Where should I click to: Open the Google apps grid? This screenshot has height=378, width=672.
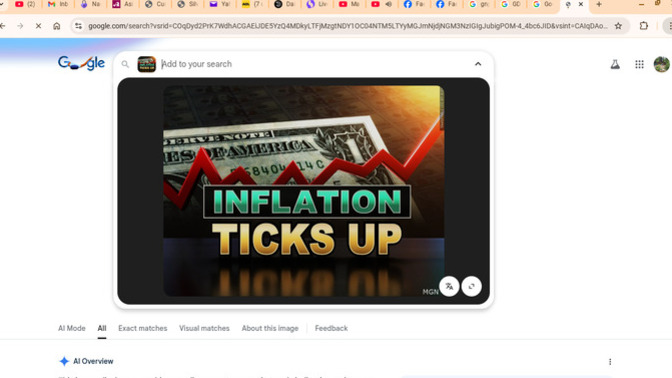[x=639, y=64]
